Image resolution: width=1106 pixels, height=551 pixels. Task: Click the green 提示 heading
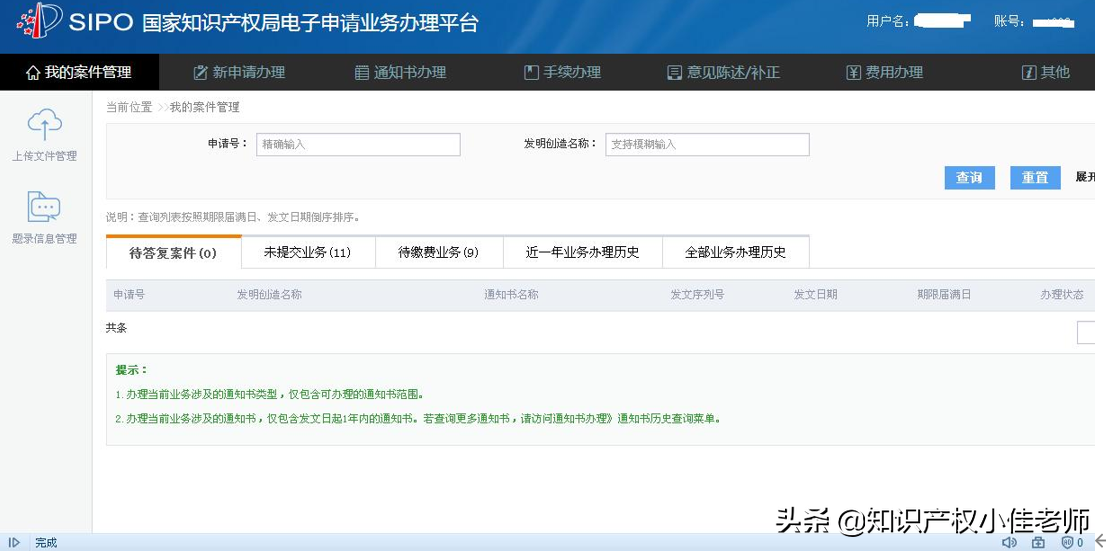tap(132, 370)
